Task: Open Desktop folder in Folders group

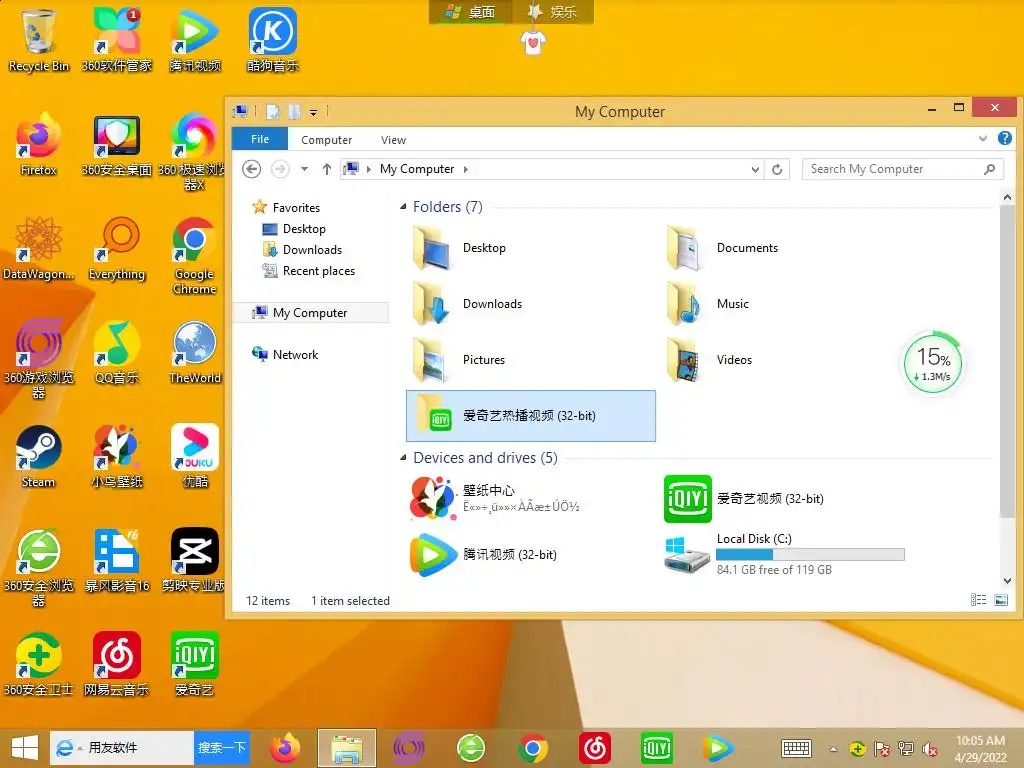Action: point(460,248)
